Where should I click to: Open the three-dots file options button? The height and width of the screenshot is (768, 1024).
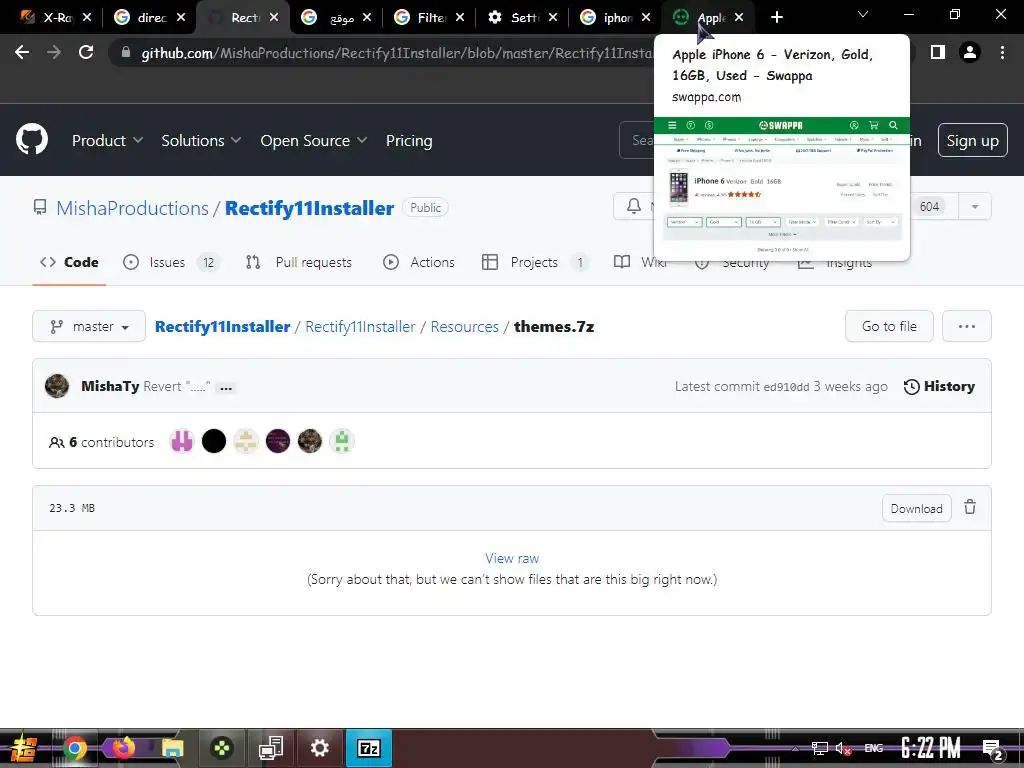pyautogui.click(x=967, y=326)
